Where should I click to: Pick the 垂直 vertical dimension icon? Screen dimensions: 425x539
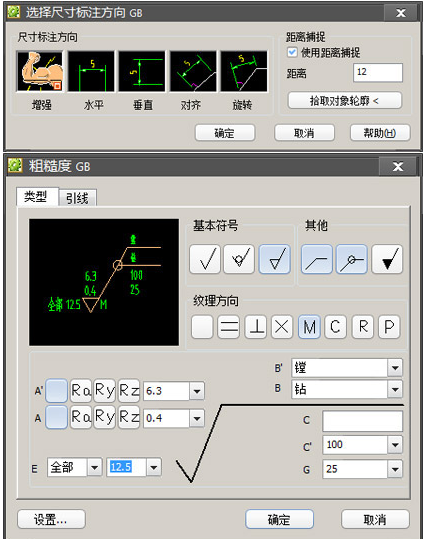(x=142, y=72)
